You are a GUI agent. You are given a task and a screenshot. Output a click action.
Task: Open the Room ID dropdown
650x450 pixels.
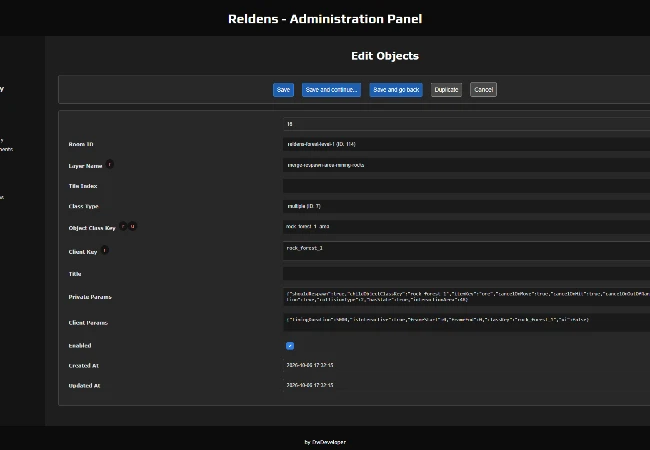click(x=466, y=144)
